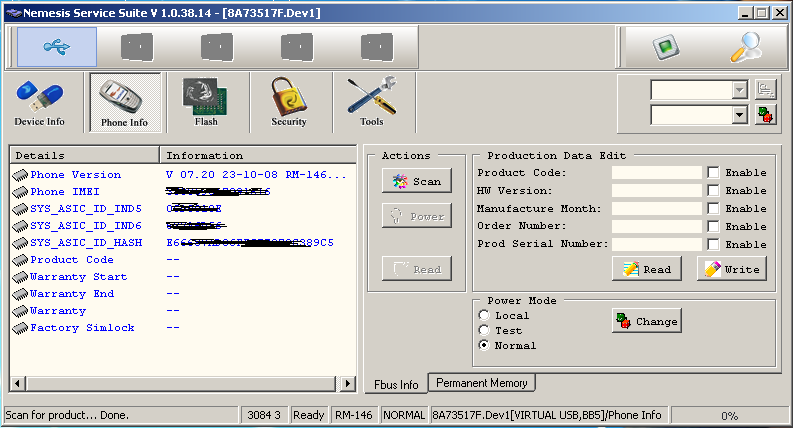Click the HW Version input field
The image size is (793, 428).
pos(656,190)
